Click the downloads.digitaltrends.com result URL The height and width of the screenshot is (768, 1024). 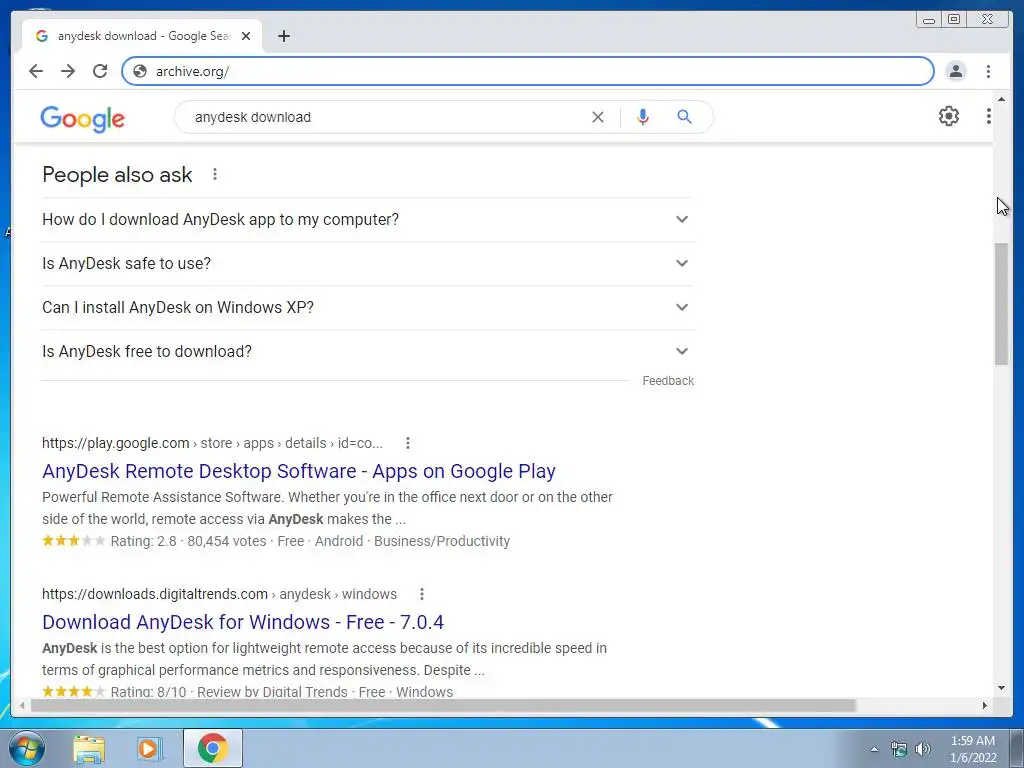tap(219, 594)
